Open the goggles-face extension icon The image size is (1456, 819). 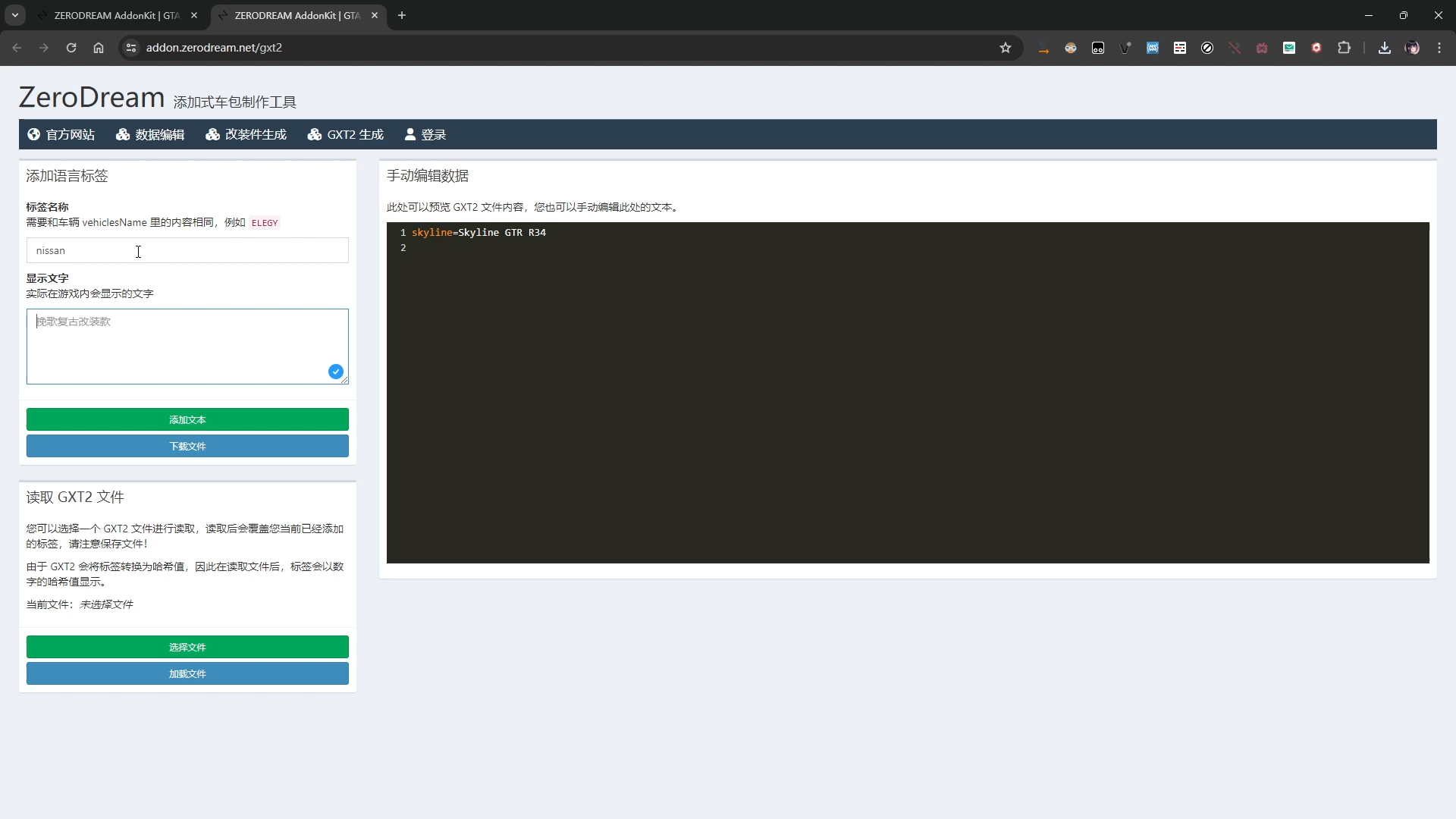point(1071,48)
